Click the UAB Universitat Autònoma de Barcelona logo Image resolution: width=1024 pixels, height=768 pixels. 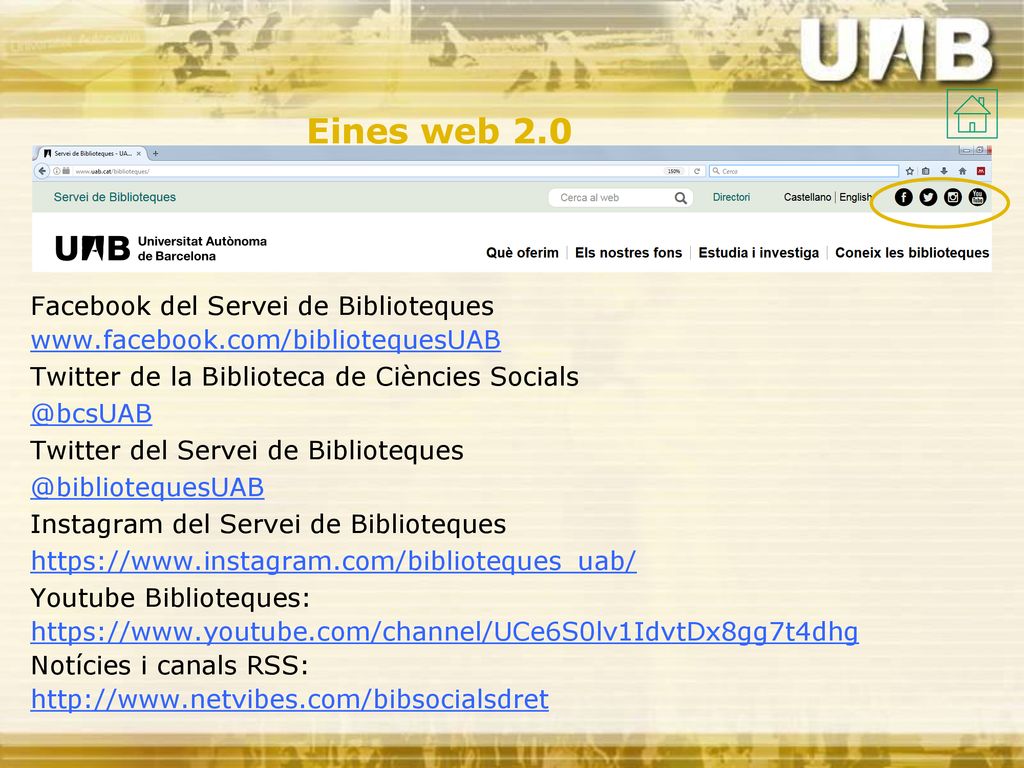(161, 248)
